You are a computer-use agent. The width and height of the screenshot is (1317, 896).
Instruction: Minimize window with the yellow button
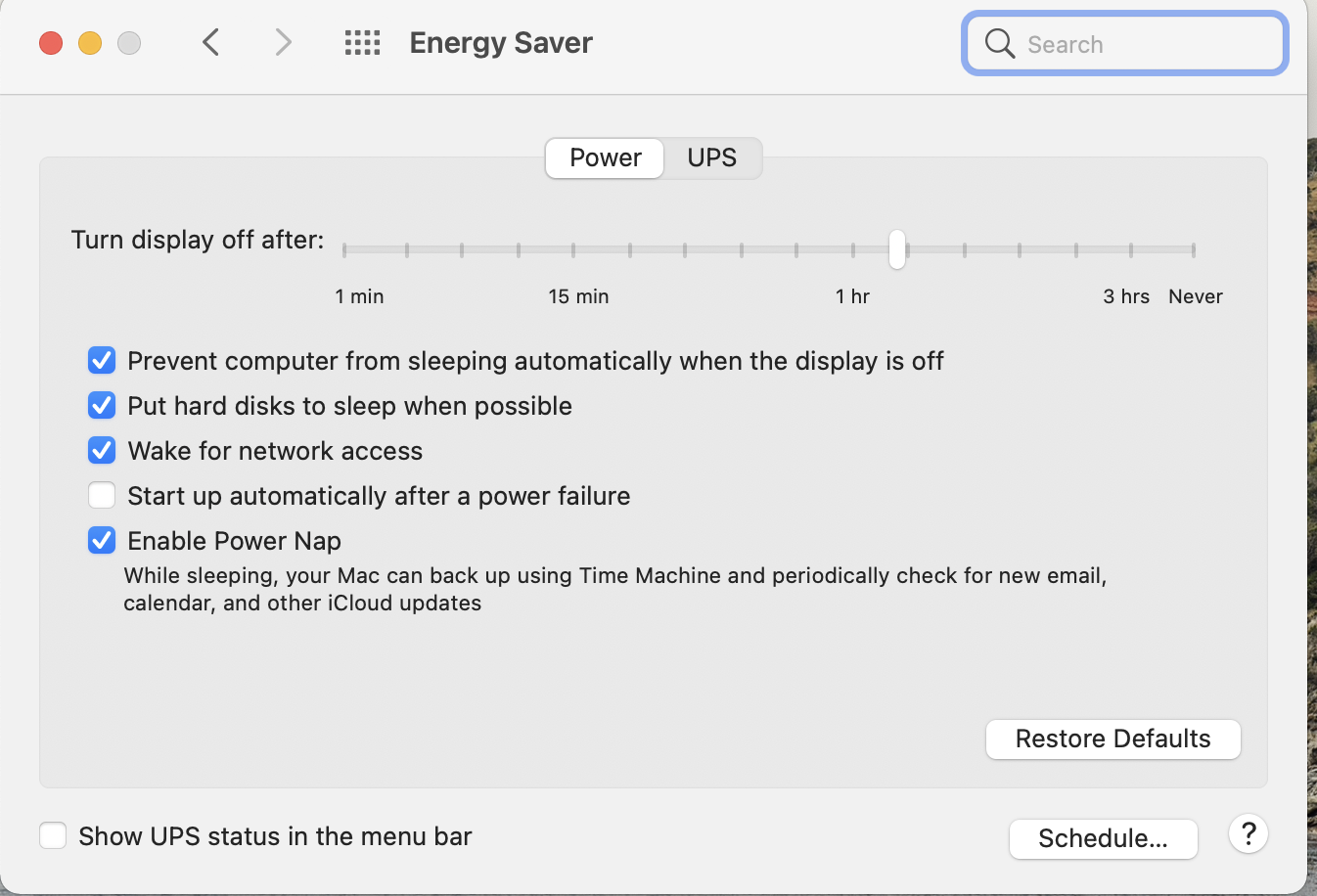pos(90,43)
